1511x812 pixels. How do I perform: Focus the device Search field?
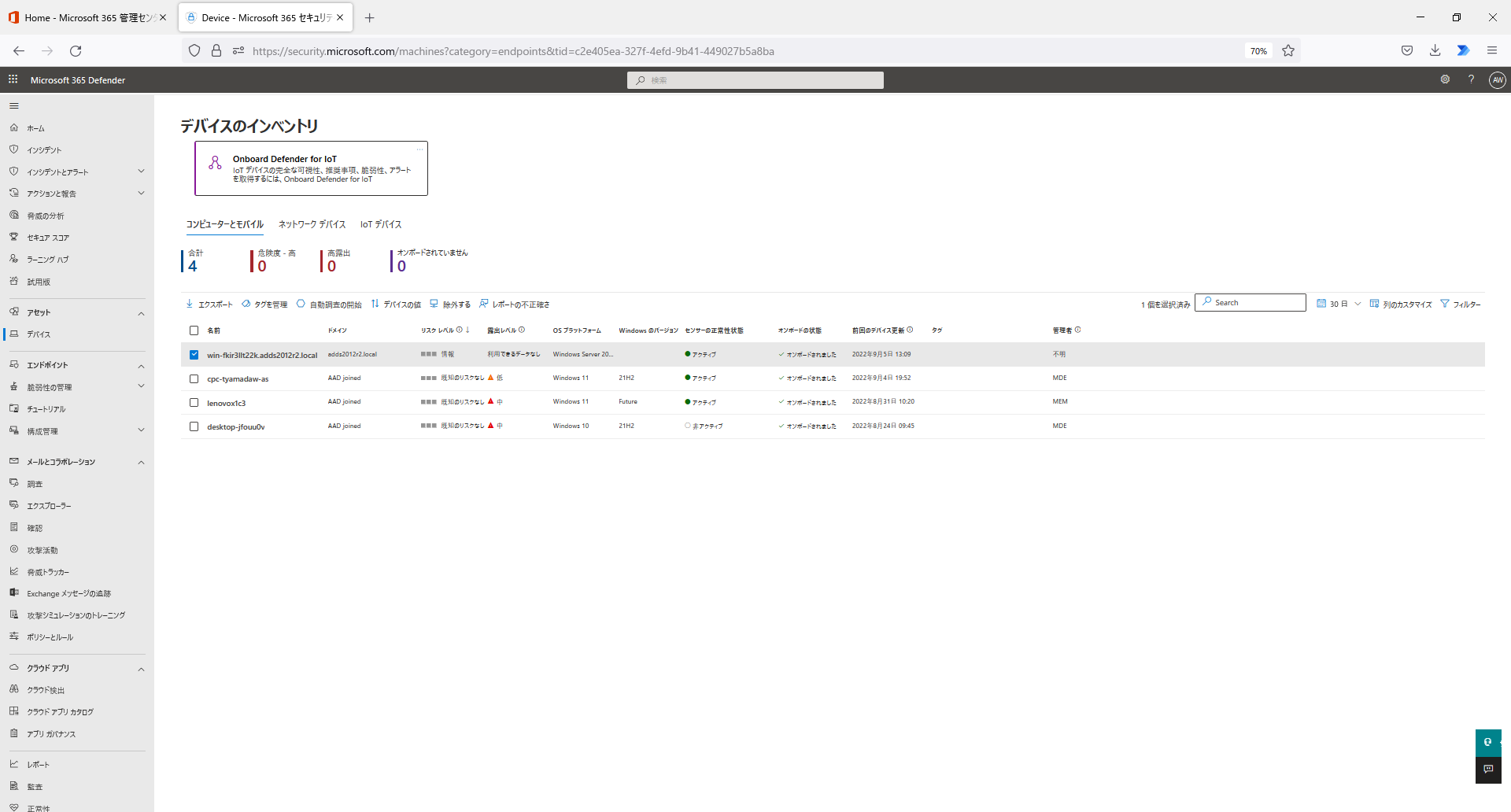[1251, 303]
